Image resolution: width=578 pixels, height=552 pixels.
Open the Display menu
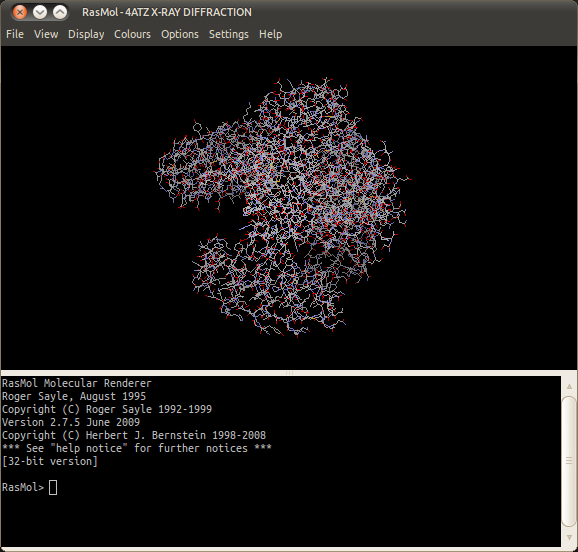pos(86,34)
